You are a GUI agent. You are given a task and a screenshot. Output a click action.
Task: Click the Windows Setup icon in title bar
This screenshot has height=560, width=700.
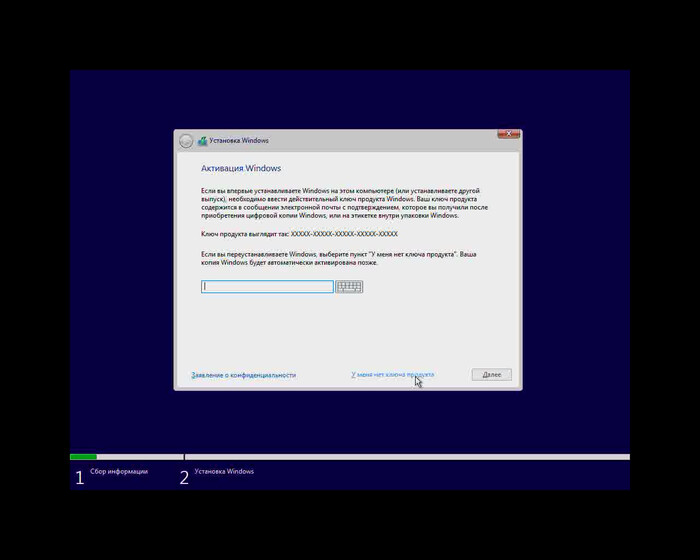coord(202,141)
